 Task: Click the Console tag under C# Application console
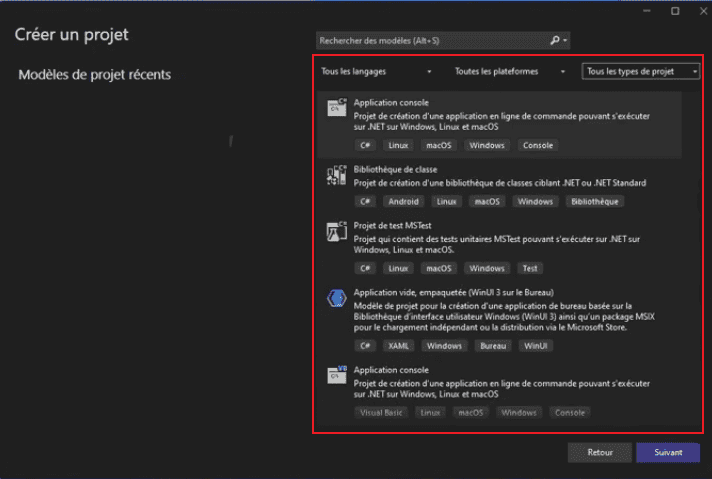tap(538, 145)
